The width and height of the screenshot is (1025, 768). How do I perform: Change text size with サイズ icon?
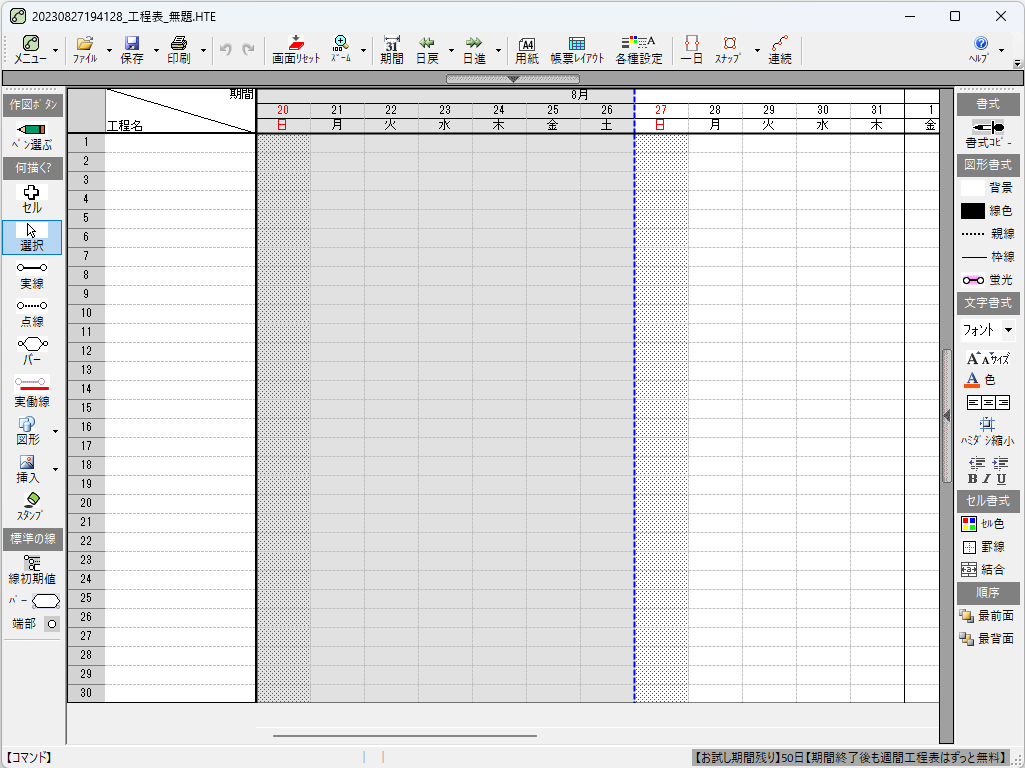pyautogui.click(x=988, y=358)
